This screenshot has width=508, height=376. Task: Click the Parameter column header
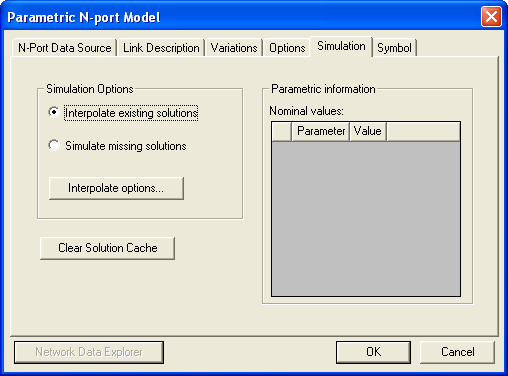tap(321, 131)
